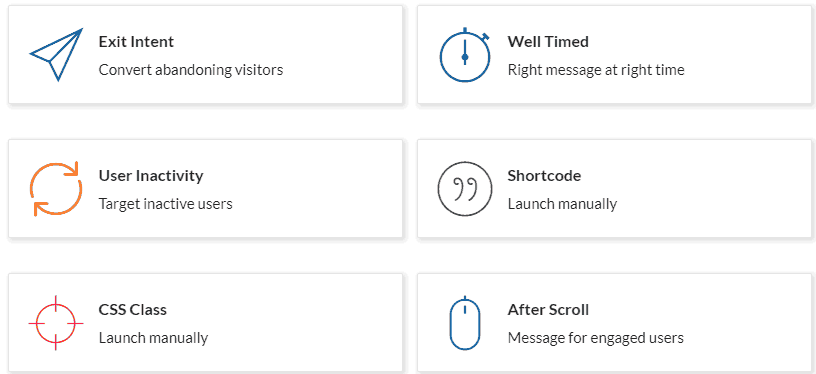
Task: Click "Target inactive users" description
Action: 165,203
